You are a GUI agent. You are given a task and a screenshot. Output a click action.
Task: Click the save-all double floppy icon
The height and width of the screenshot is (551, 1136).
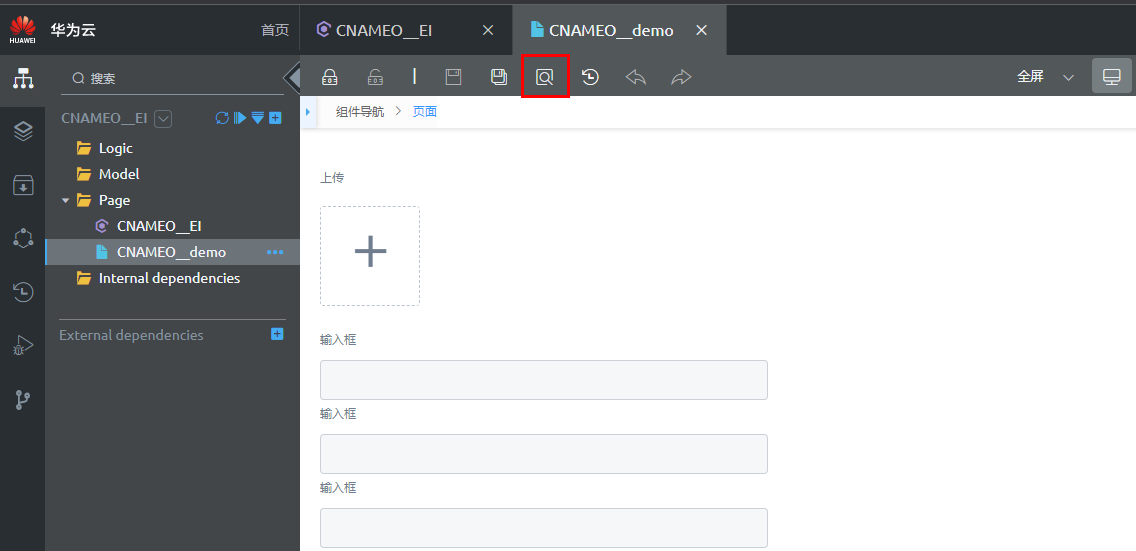click(x=499, y=77)
